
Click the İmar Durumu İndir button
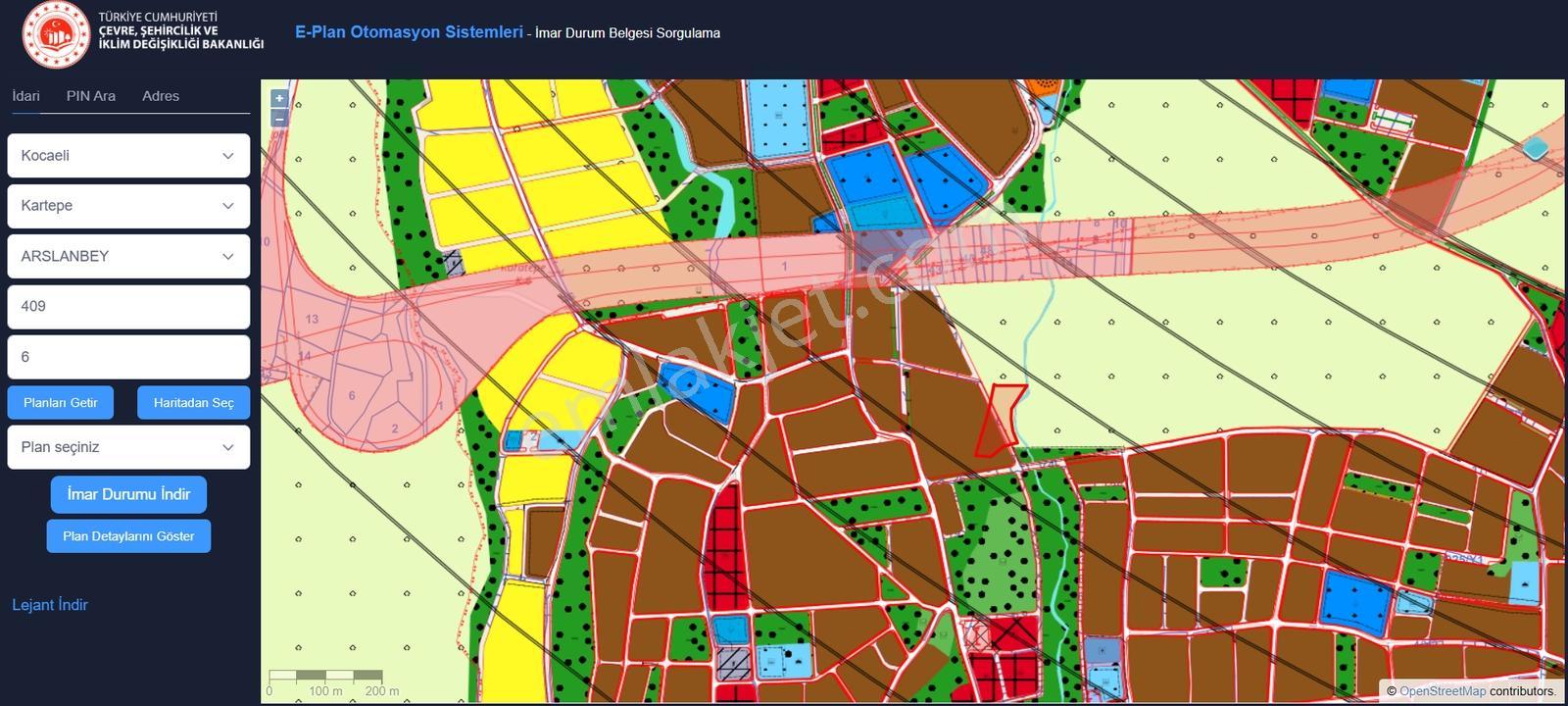pos(128,494)
